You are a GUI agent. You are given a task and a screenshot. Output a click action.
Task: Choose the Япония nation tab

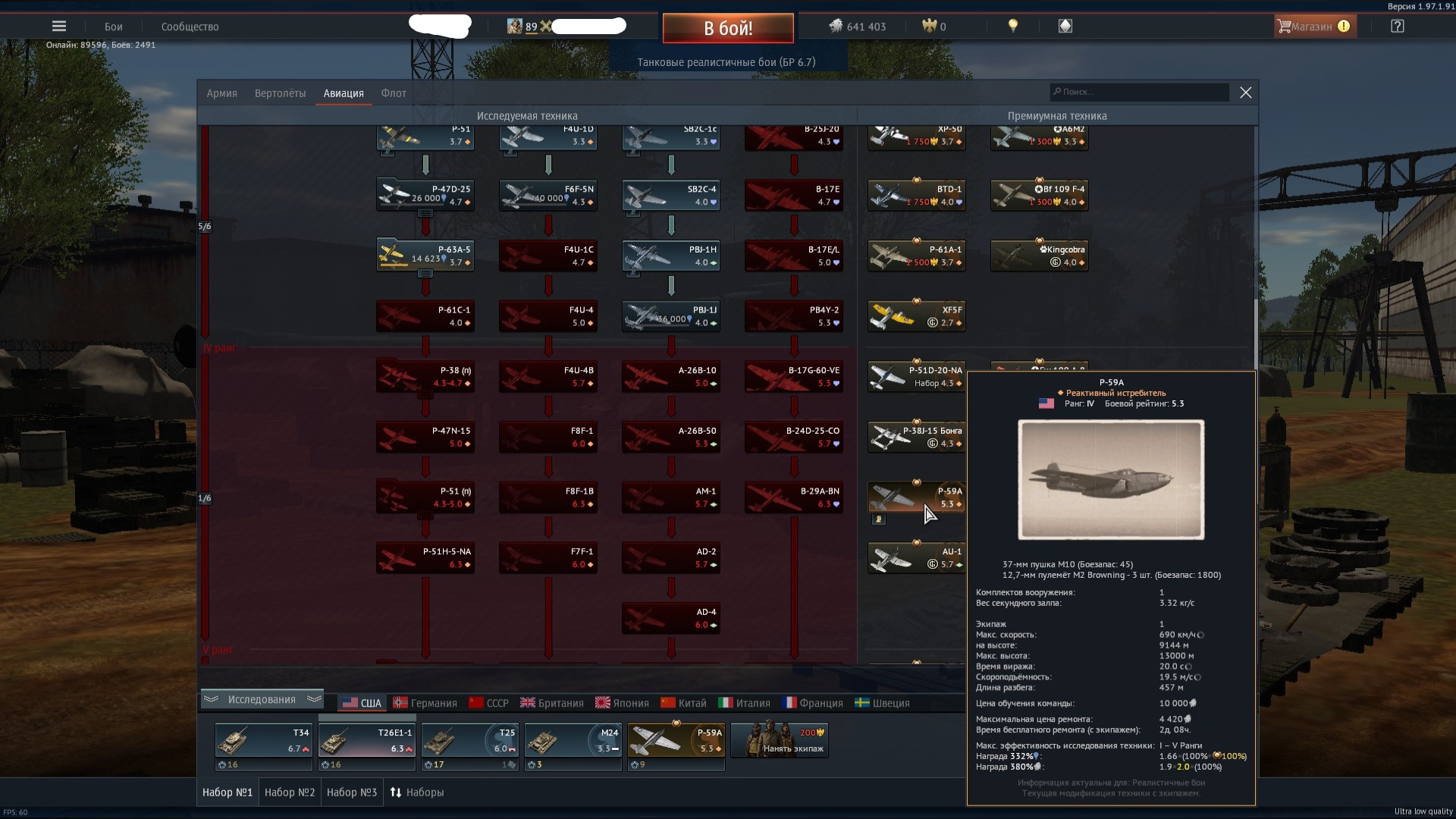point(622,703)
